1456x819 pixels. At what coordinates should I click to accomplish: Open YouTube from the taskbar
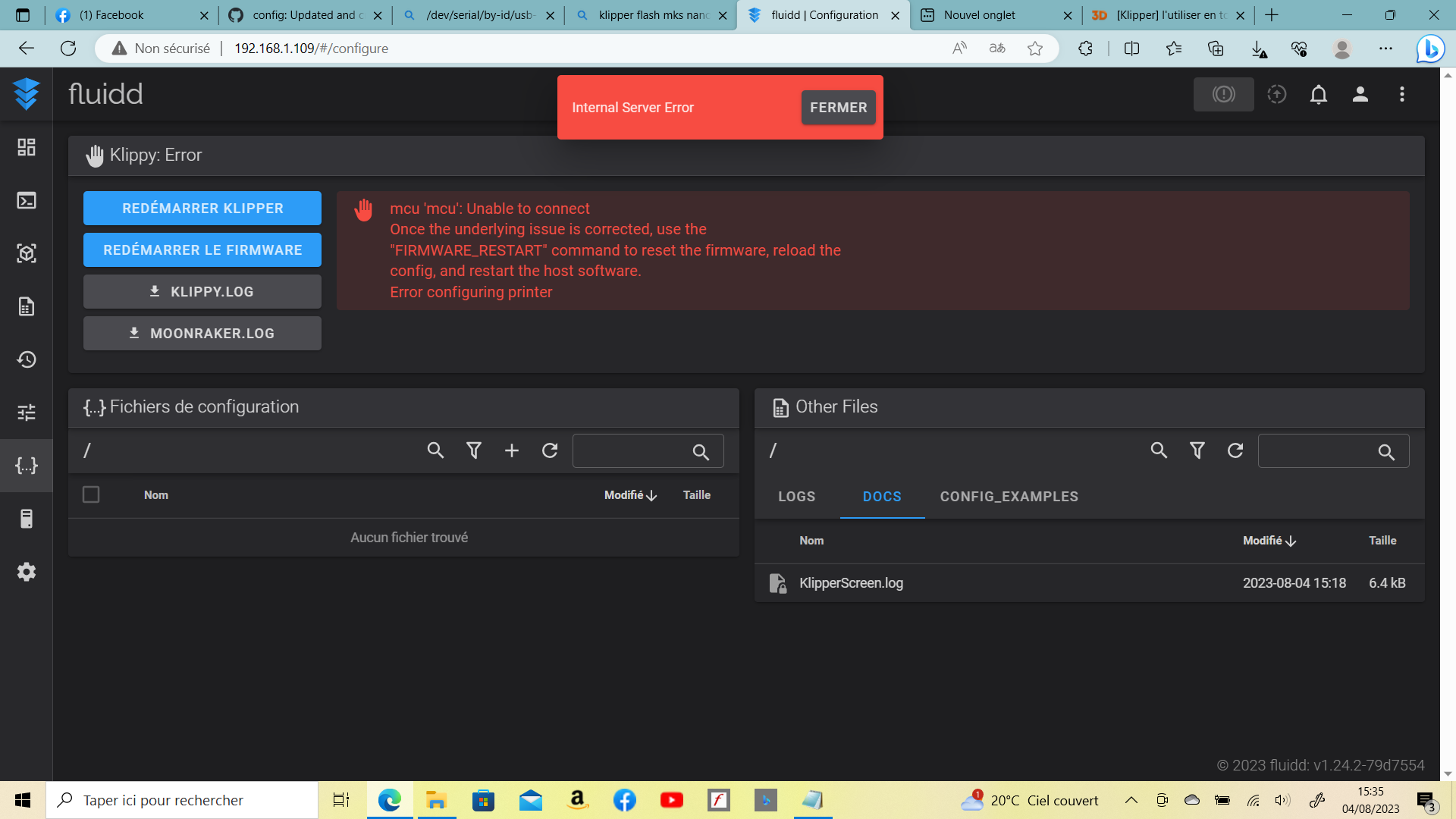click(672, 800)
